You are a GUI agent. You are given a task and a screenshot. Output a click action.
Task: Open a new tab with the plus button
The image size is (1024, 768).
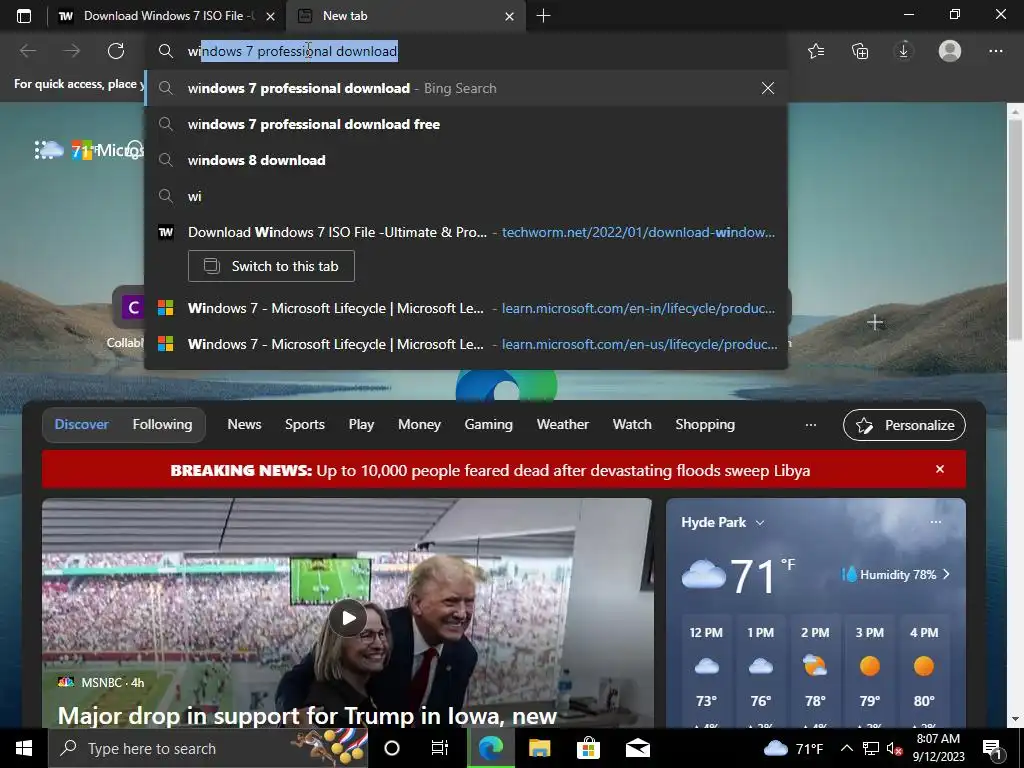tap(543, 16)
